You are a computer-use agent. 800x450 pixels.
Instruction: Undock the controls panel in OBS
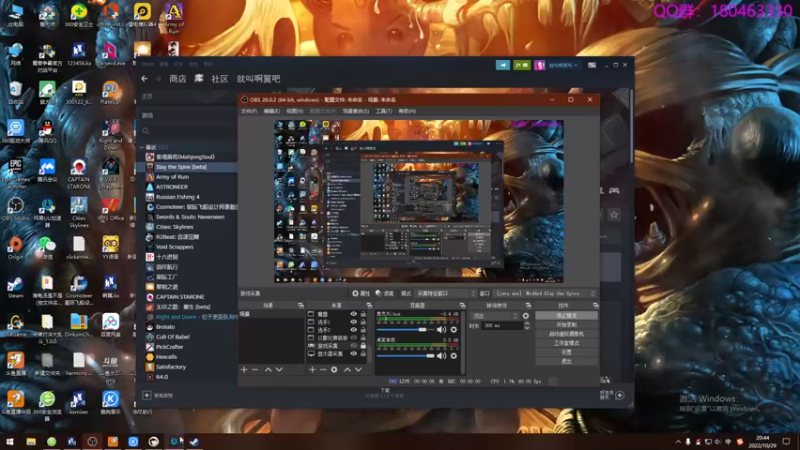click(x=595, y=305)
